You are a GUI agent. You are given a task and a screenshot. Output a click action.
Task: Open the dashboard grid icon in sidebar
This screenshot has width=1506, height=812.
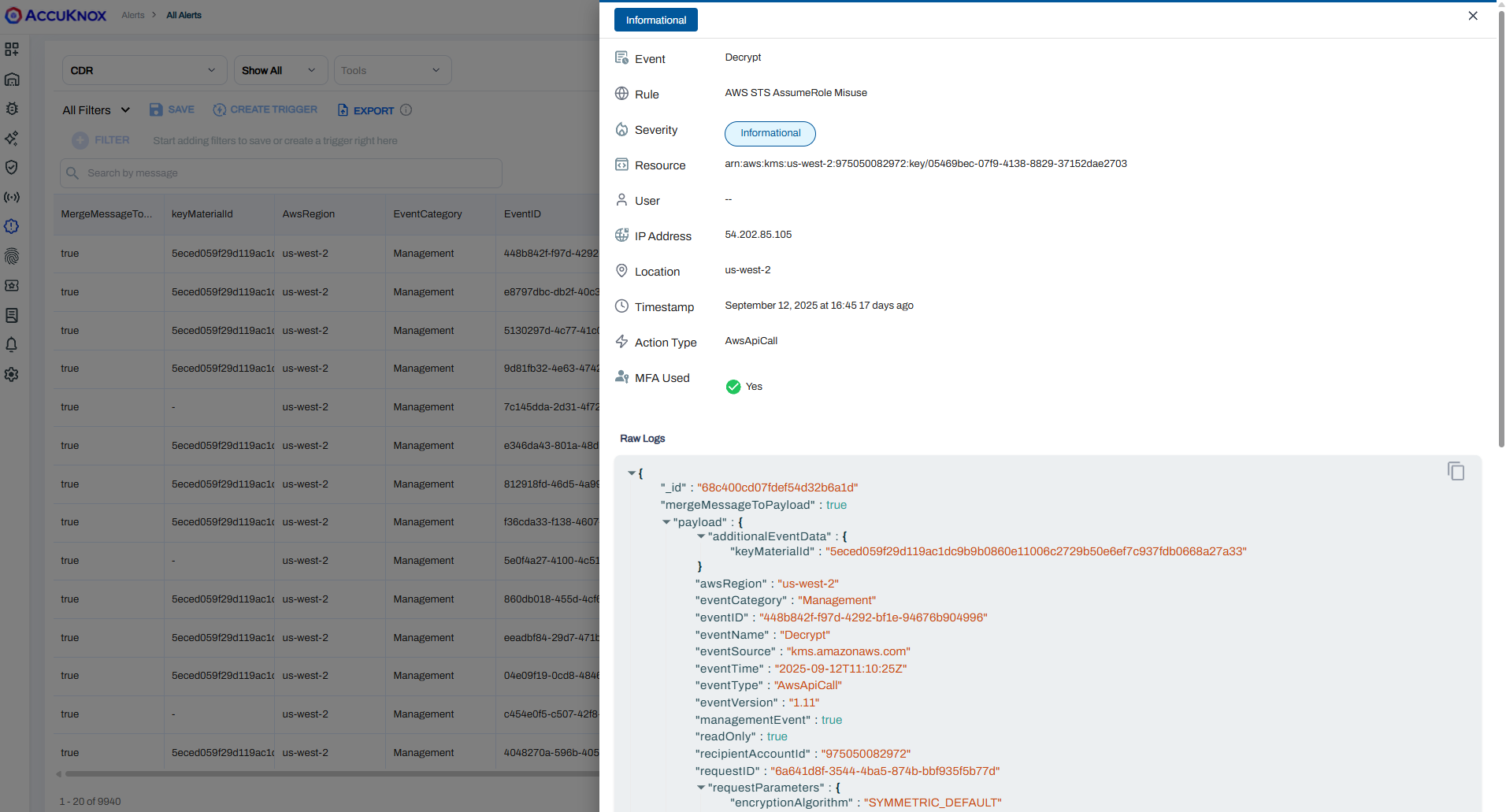tap(12, 50)
